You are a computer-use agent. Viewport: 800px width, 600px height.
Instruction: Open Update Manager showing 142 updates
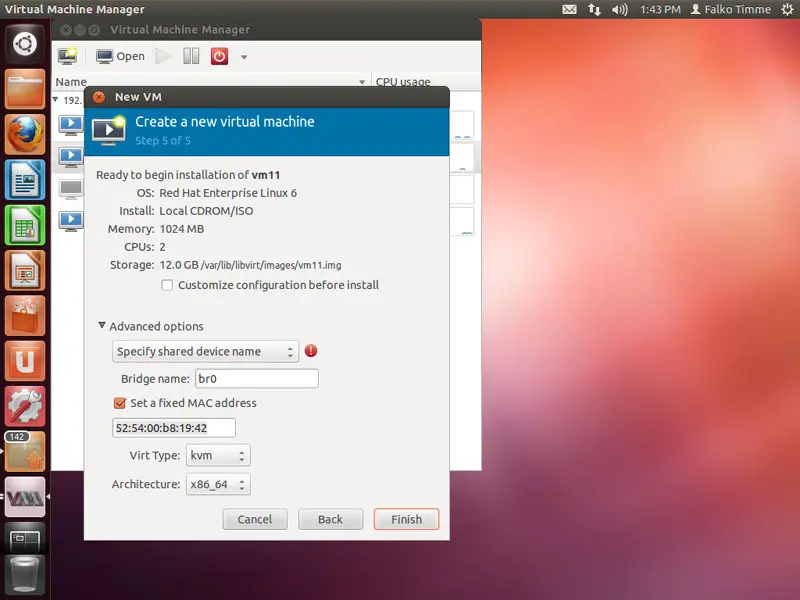24,452
